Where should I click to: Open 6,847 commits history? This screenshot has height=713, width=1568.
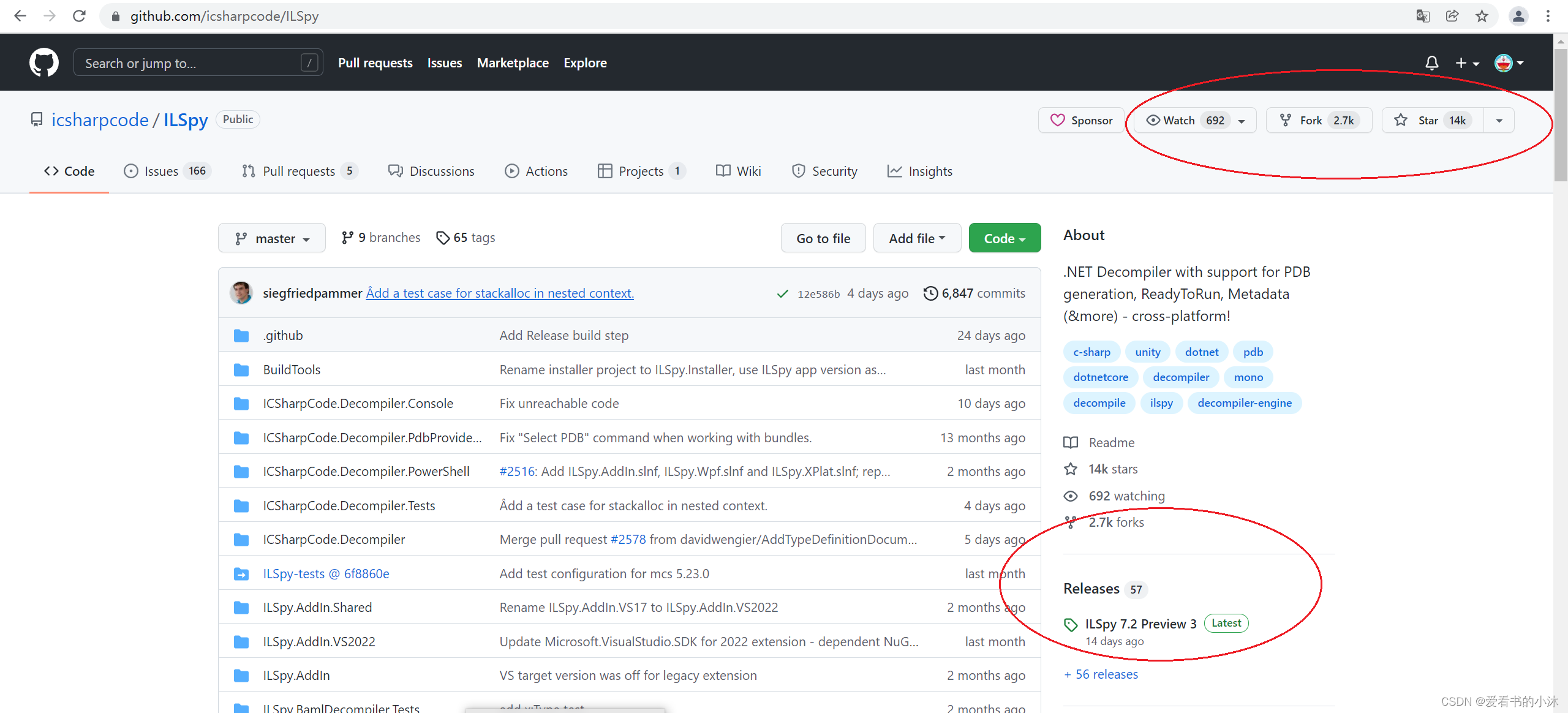pyautogui.click(x=974, y=293)
